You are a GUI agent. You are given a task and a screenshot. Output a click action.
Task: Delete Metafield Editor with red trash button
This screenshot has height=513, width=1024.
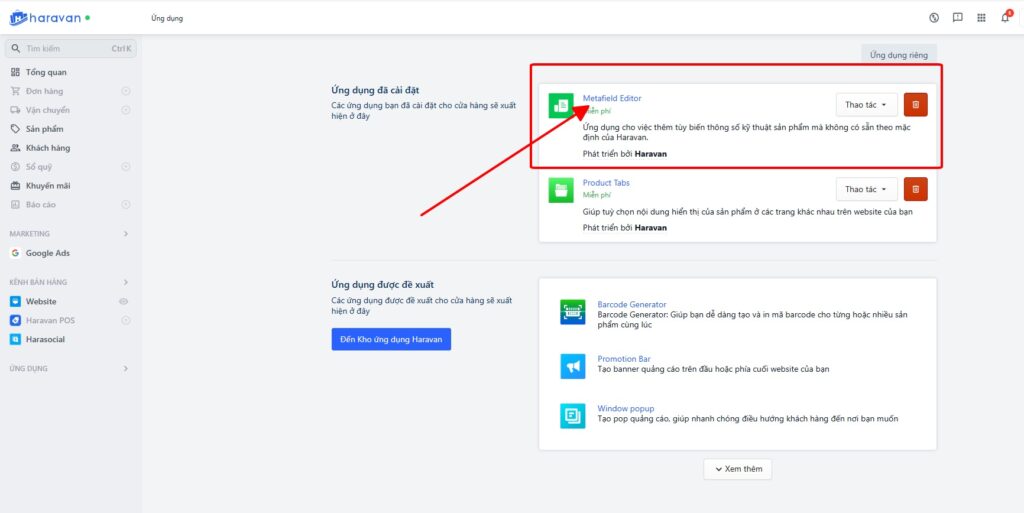(915, 105)
